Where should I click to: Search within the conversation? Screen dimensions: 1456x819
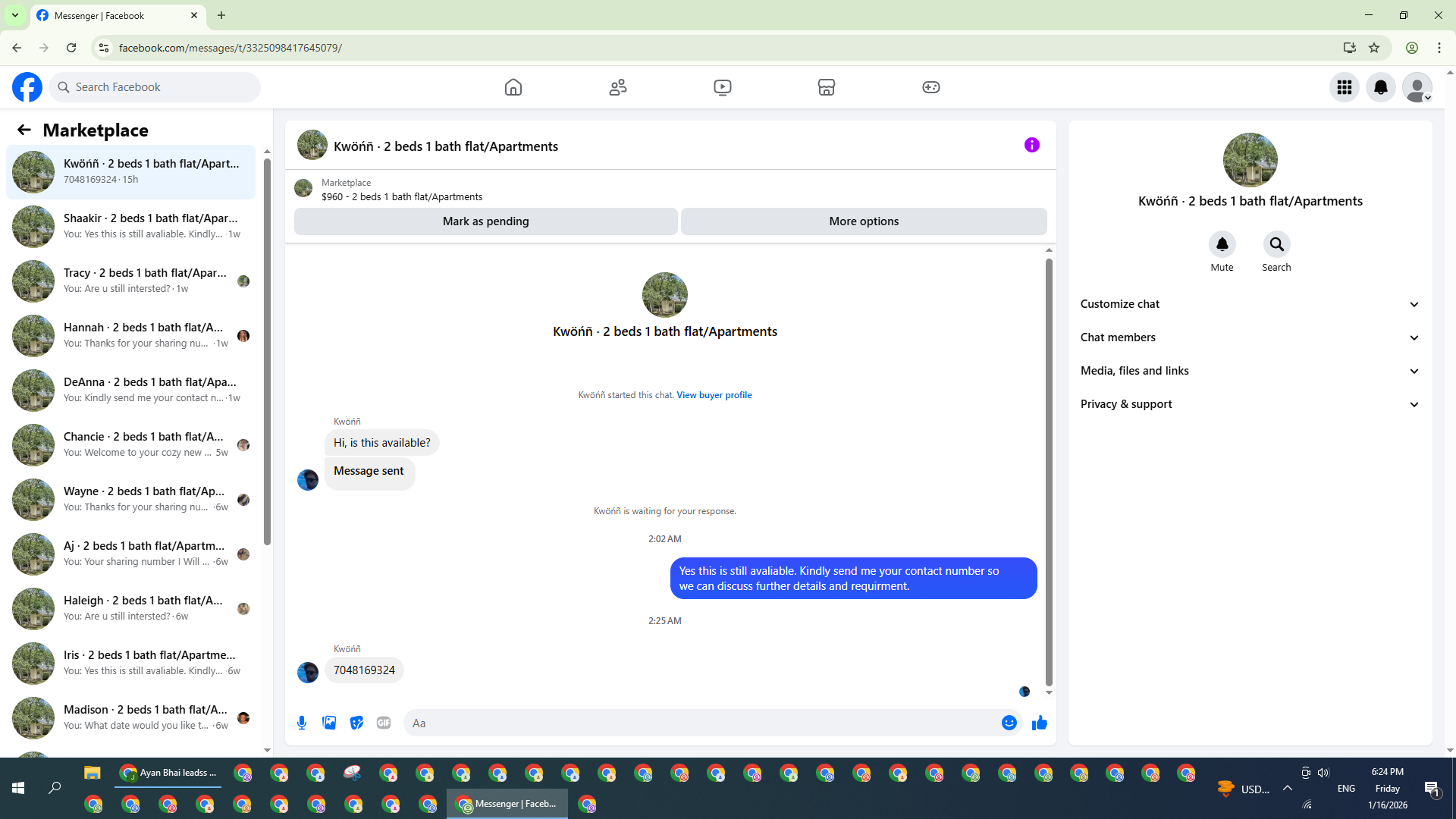1276,244
